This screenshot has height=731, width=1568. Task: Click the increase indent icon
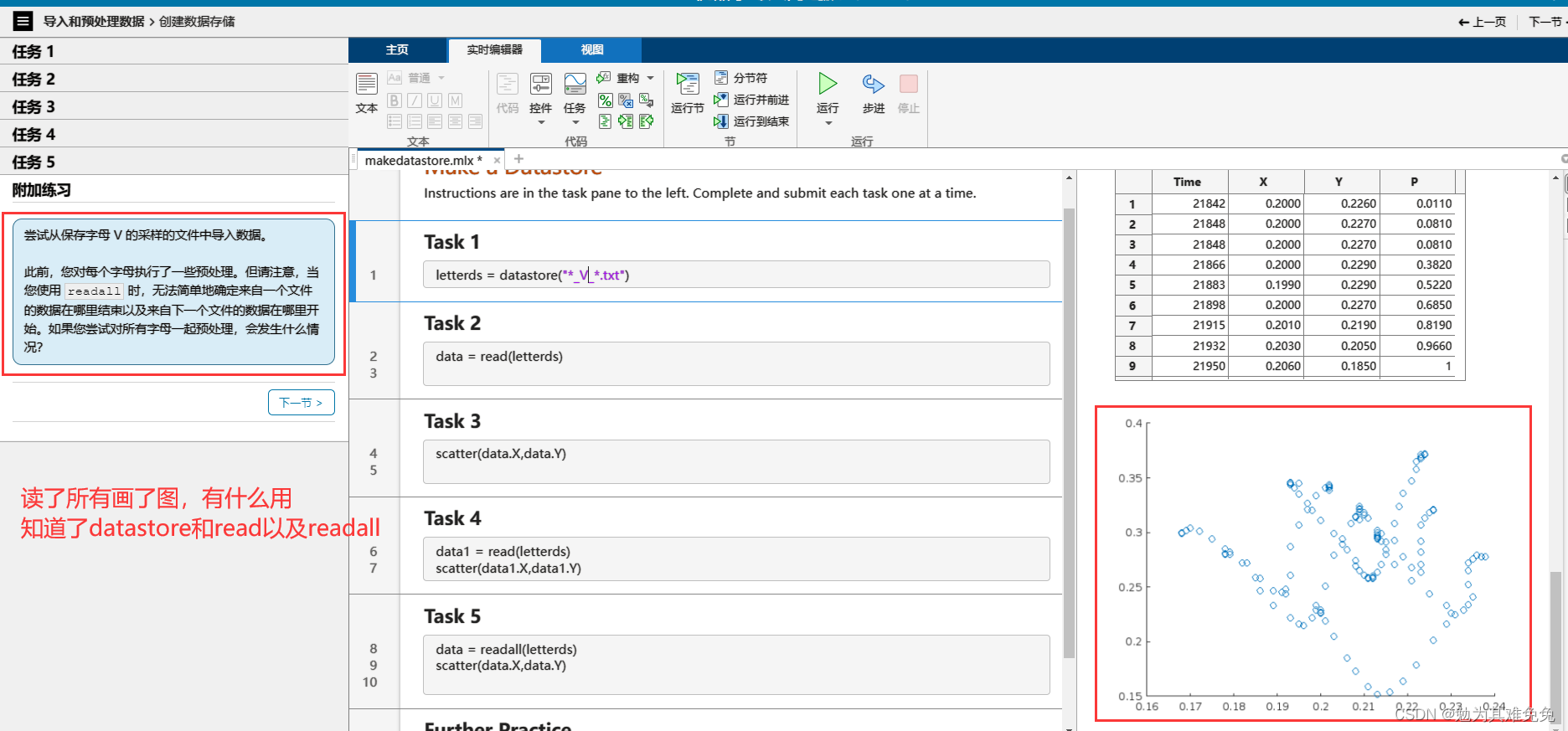(626, 121)
